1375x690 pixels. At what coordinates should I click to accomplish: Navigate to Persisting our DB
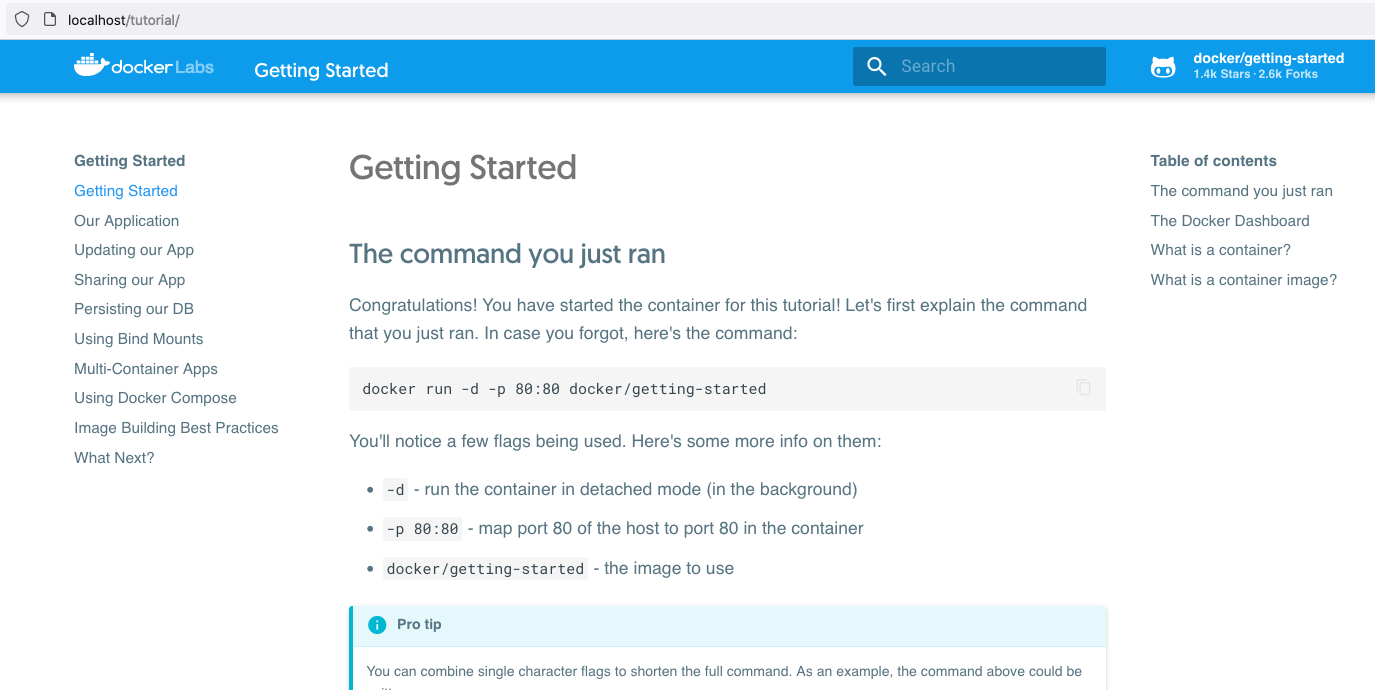[134, 309]
